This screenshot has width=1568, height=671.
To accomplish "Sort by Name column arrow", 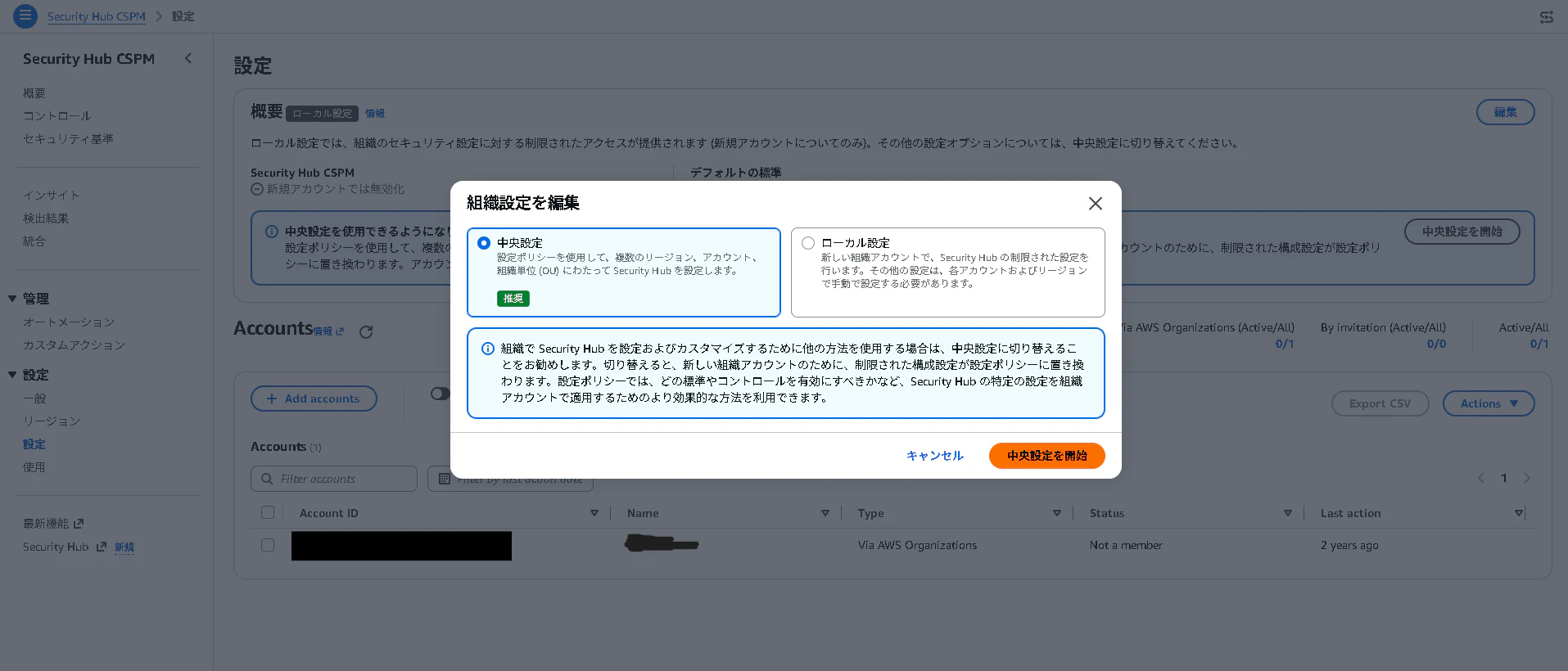I will [x=825, y=513].
